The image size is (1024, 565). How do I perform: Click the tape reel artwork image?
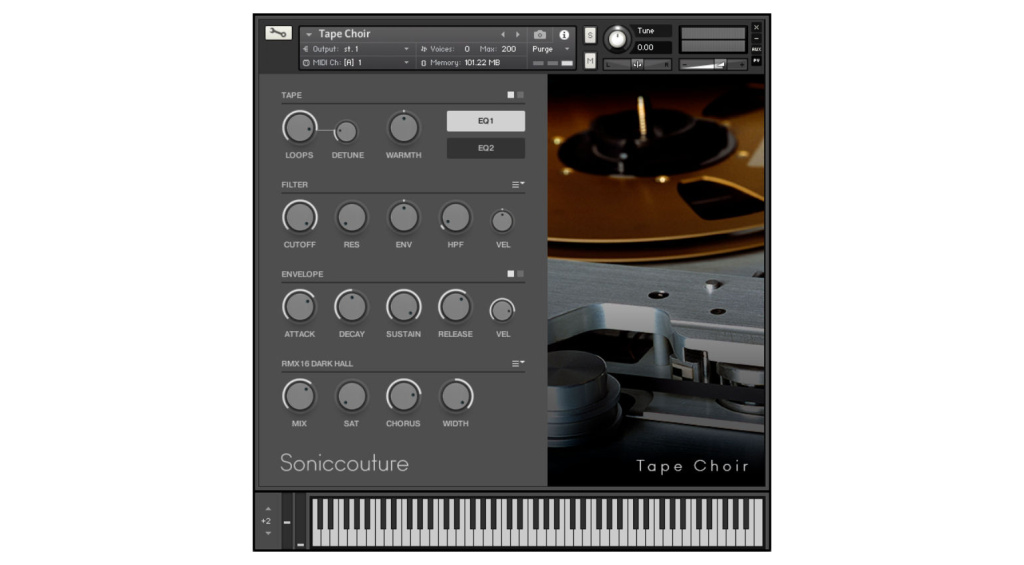click(x=656, y=280)
